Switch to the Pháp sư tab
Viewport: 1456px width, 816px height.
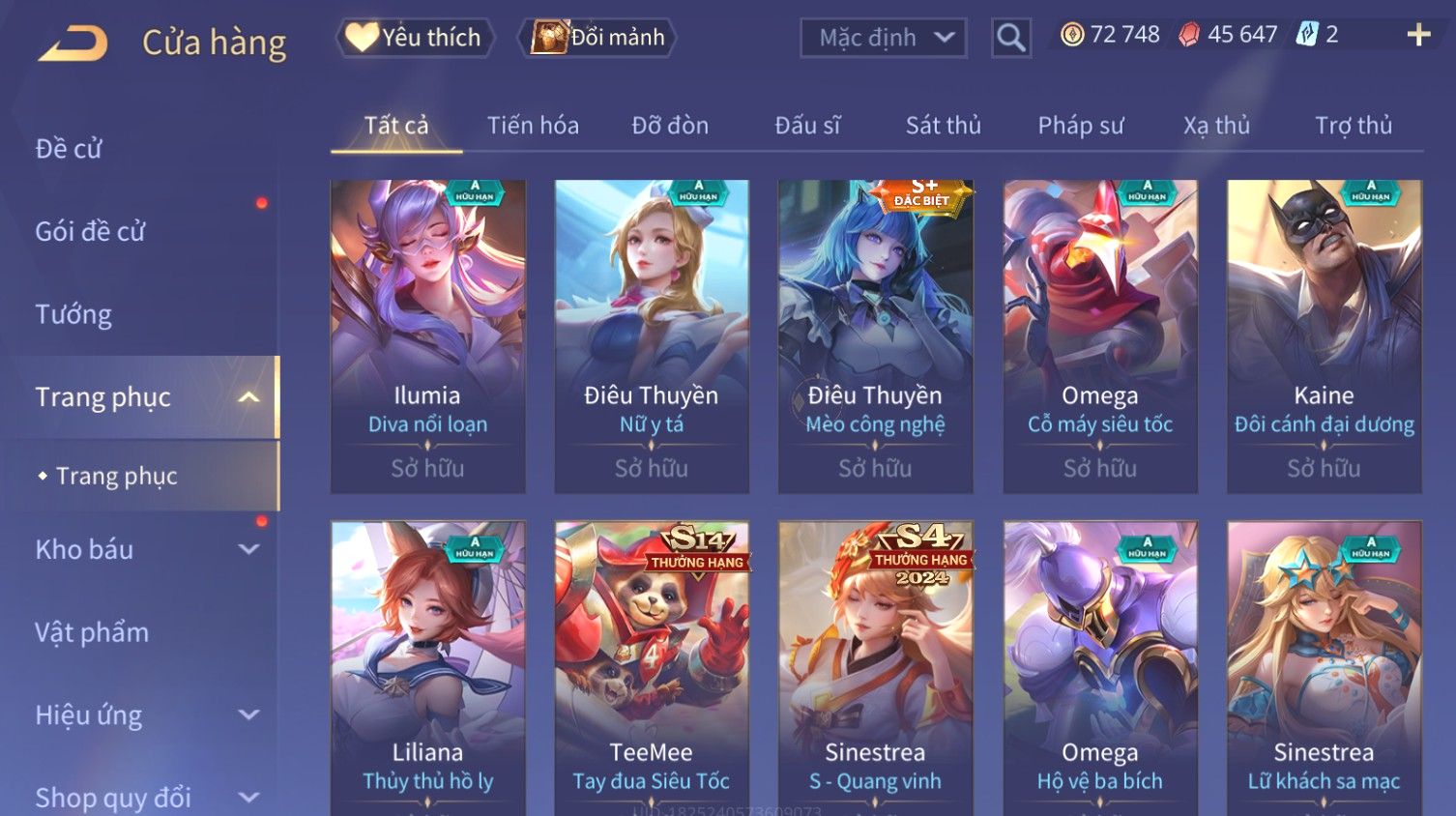(x=1081, y=126)
